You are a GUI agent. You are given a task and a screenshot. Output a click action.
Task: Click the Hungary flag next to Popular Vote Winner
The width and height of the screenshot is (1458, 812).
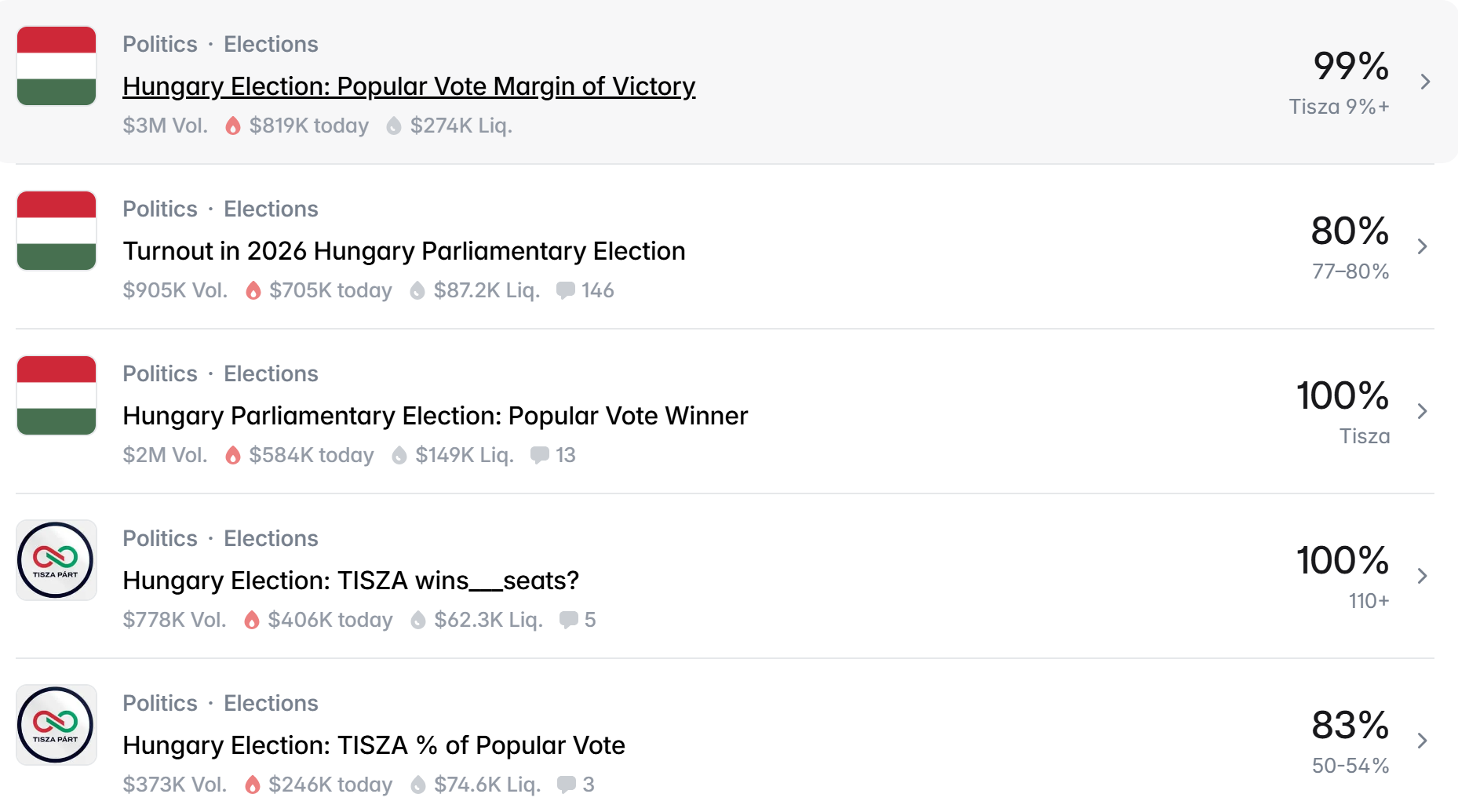[x=56, y=395]
